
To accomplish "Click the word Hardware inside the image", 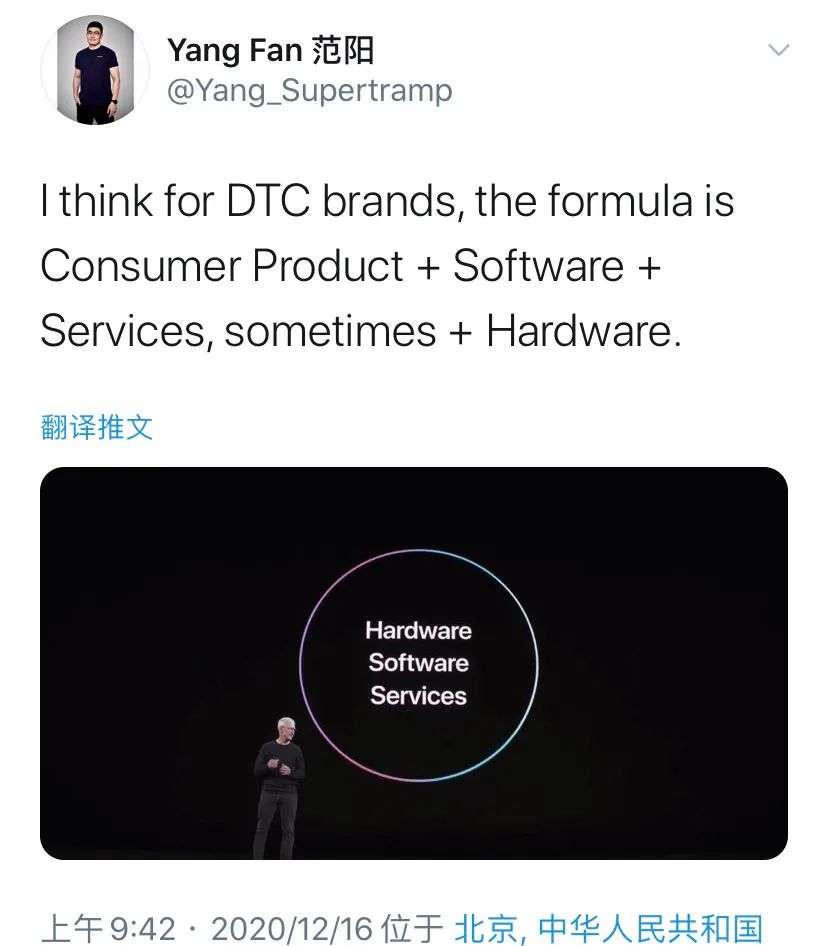I will pyautogui.click(x=418, y=630).
